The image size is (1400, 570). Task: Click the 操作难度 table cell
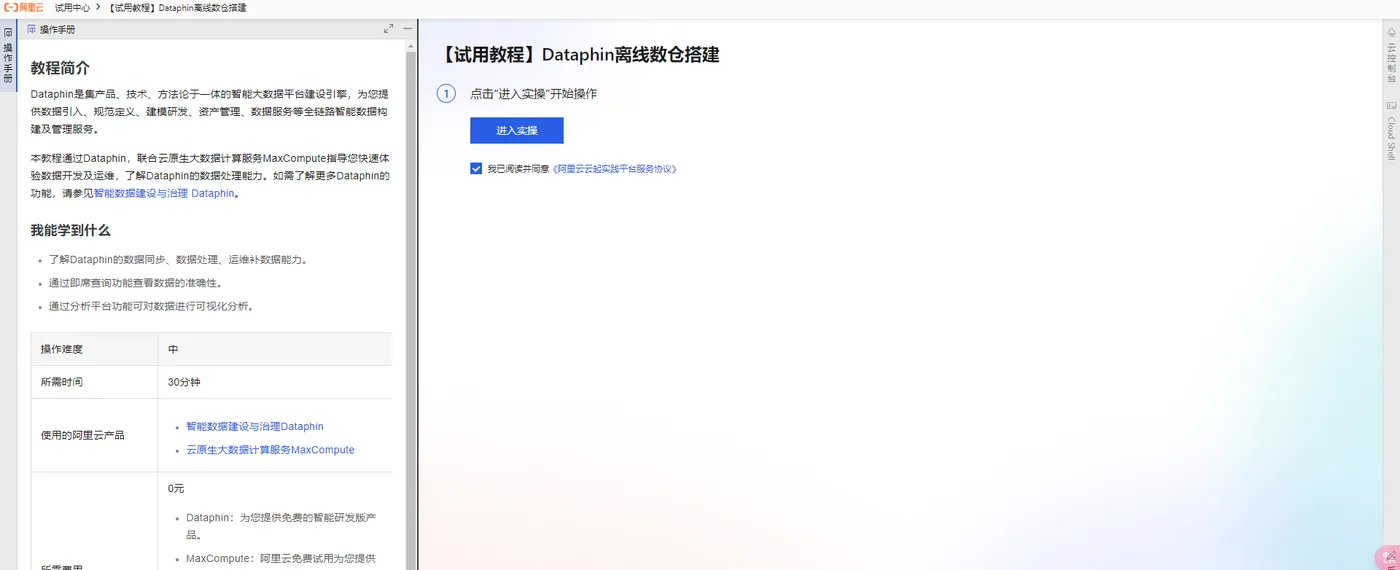coord(94,349)
